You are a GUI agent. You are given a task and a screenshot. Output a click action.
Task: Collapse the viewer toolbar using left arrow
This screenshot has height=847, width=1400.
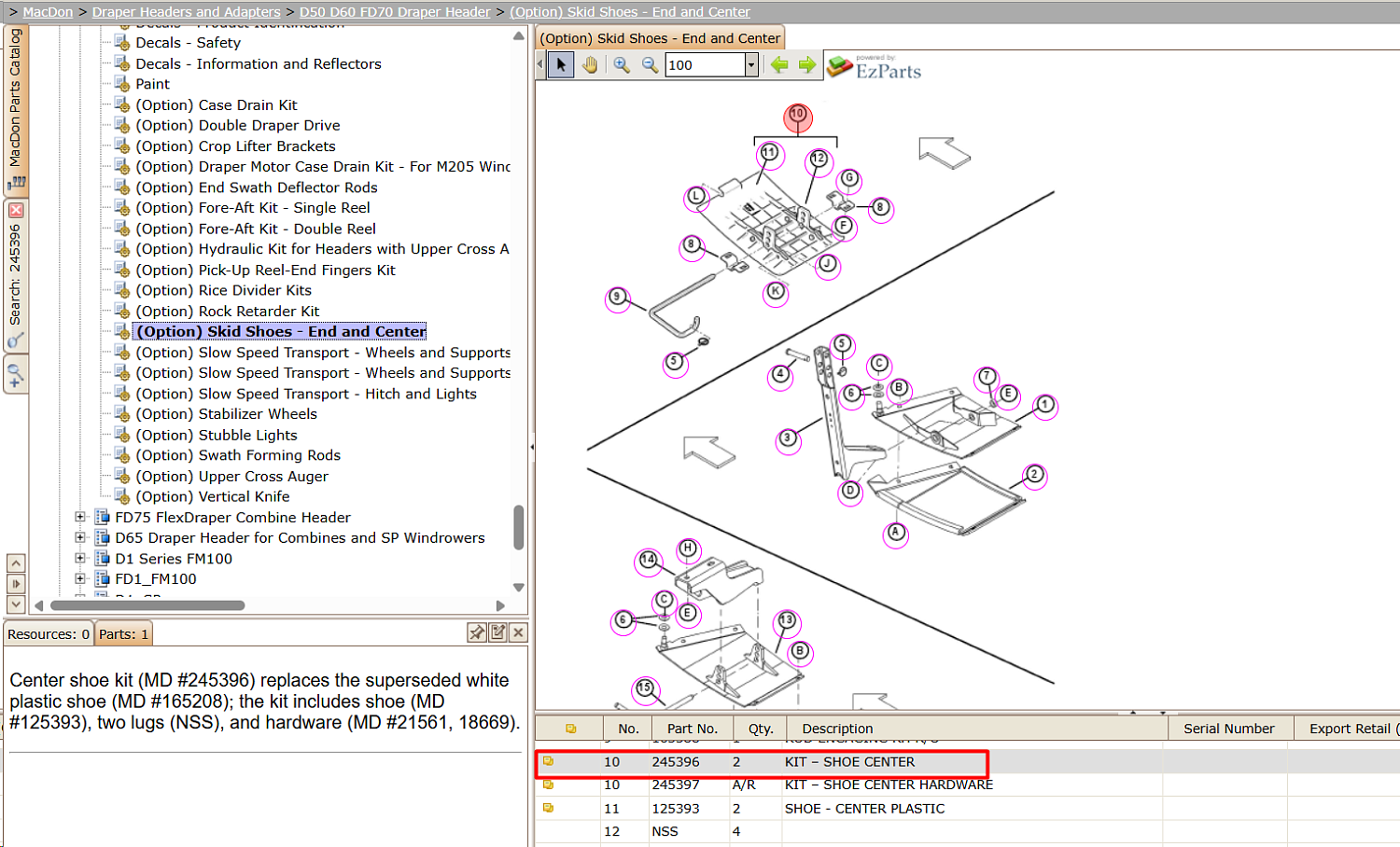tap(539, 64)
